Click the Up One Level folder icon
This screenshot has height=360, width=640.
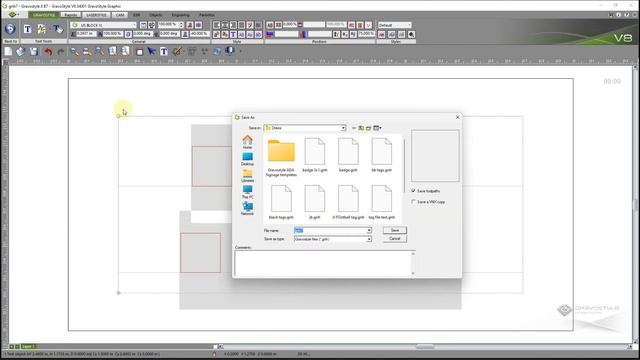click(361, 128)
